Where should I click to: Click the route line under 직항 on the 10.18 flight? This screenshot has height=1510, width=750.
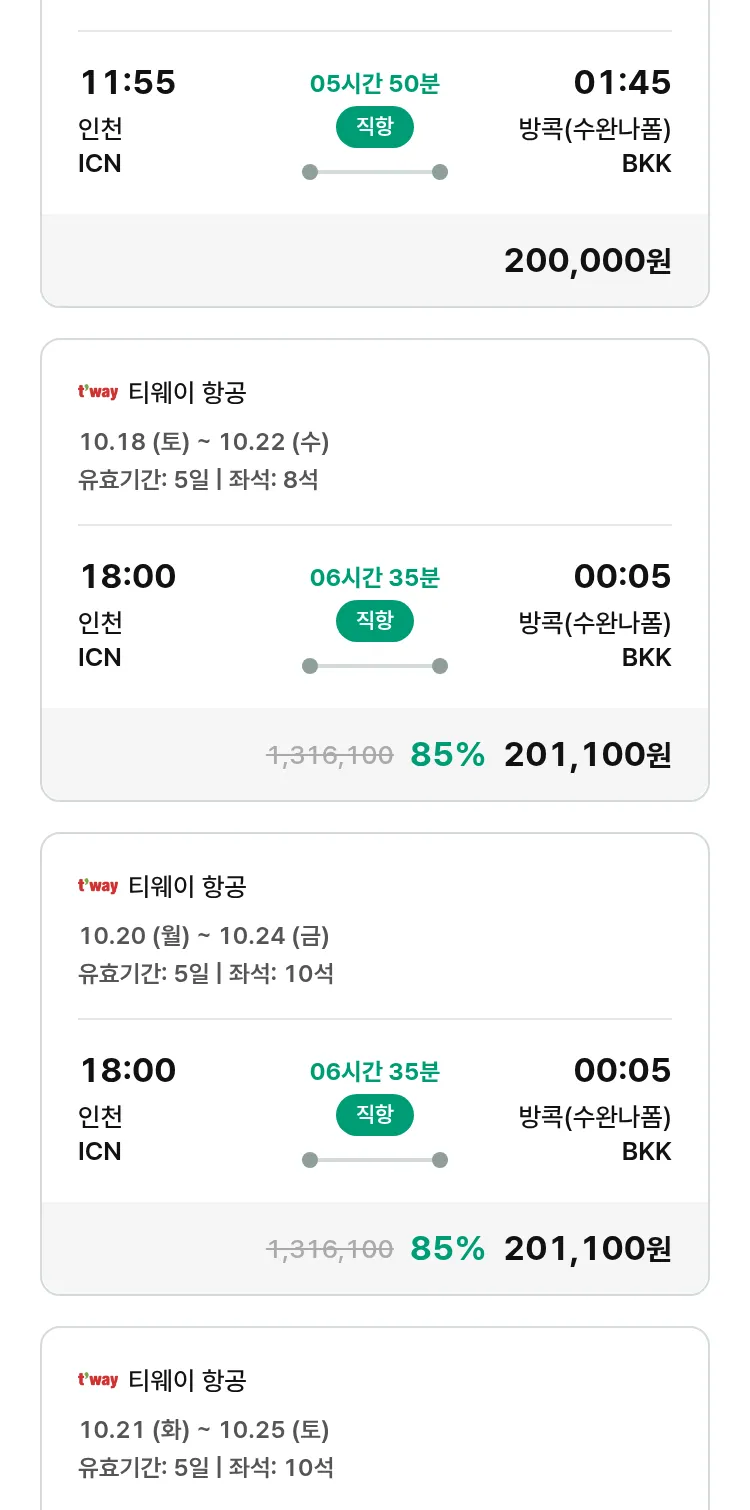tap(374, 666)
